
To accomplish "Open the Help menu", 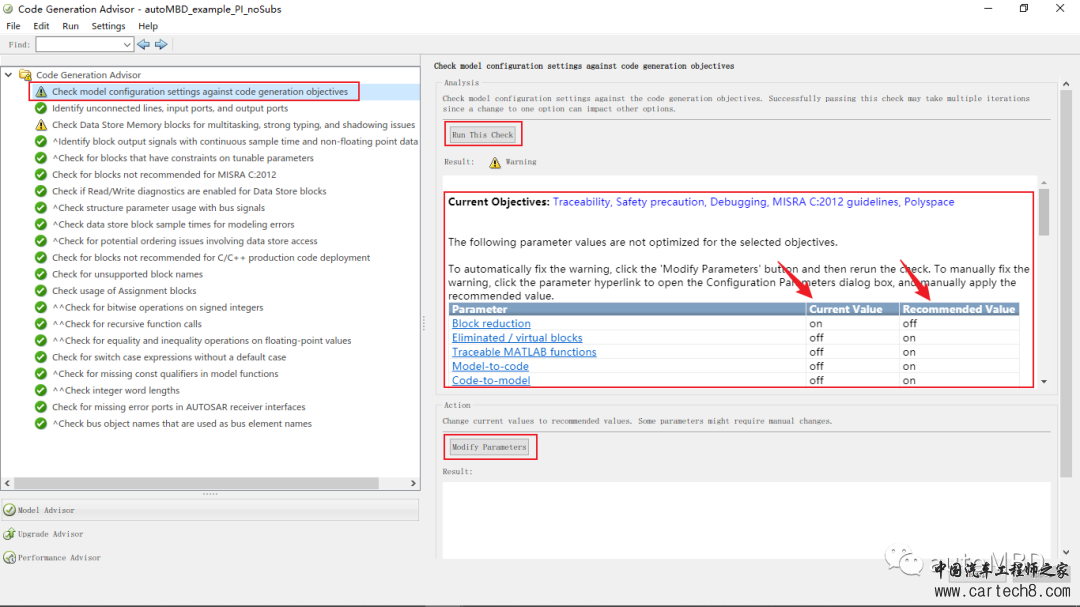I will 148,25.
